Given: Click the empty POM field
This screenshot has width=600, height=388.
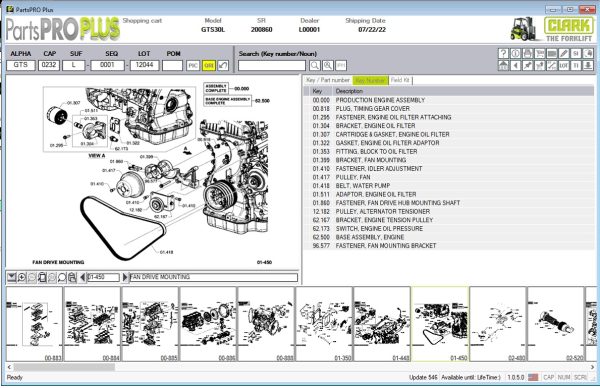Looking at the screenshot, I should [x=173, y=65].
